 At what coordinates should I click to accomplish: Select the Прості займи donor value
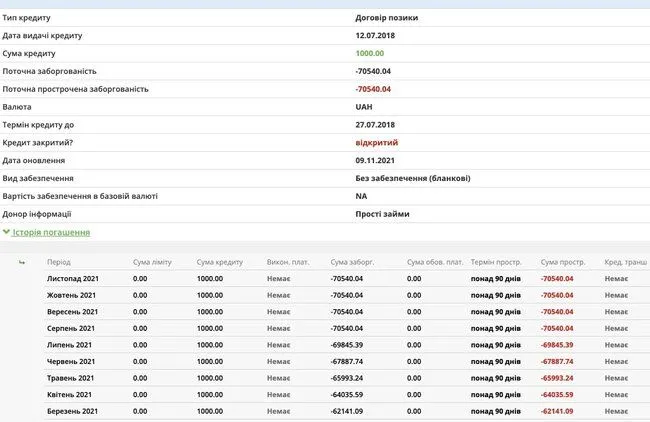[x=382, y=214]
